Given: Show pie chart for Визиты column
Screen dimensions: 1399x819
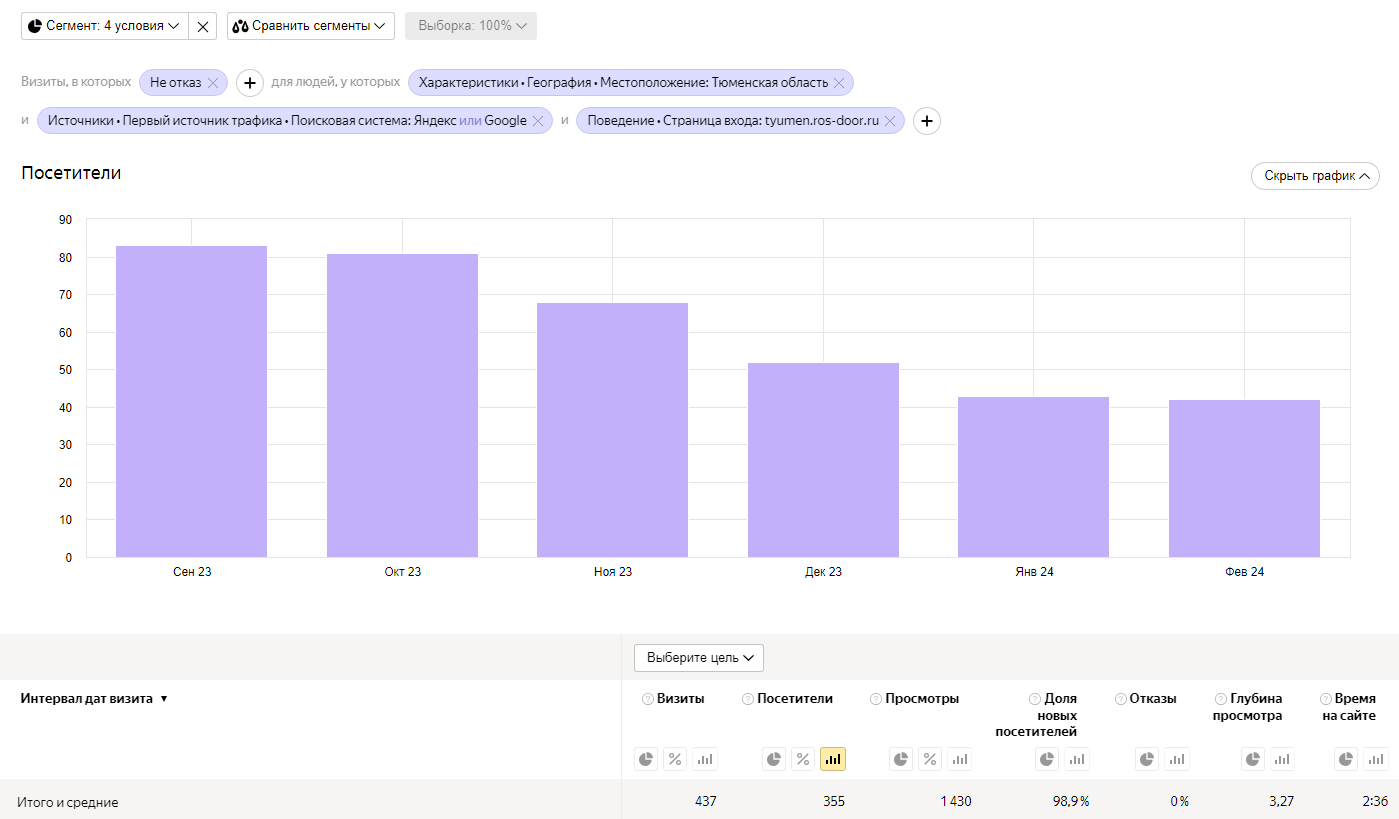Looking at the screenshot, I should click(x=646, y=759).
